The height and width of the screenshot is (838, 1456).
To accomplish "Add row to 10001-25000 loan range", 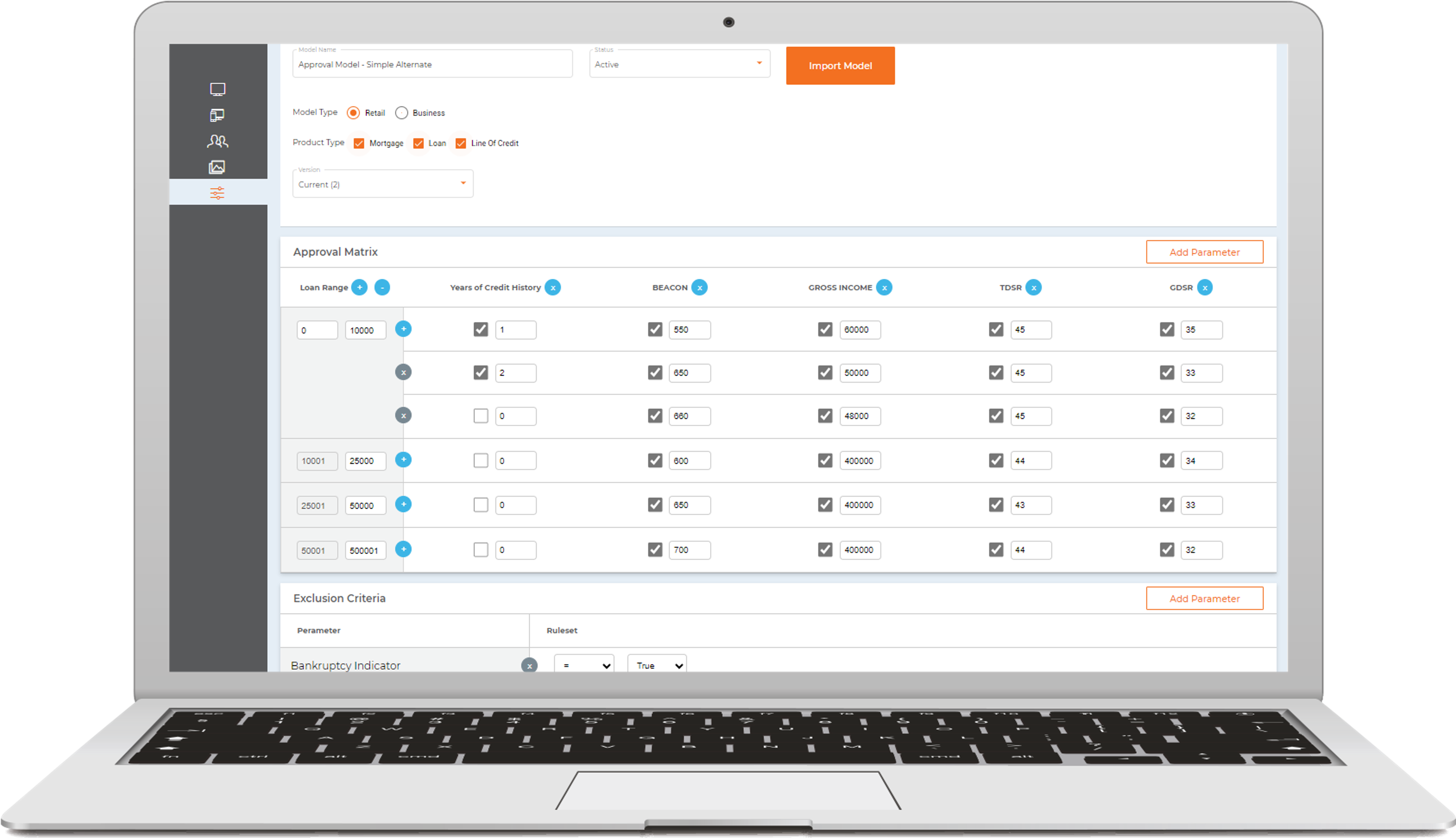I will point(403,460).
